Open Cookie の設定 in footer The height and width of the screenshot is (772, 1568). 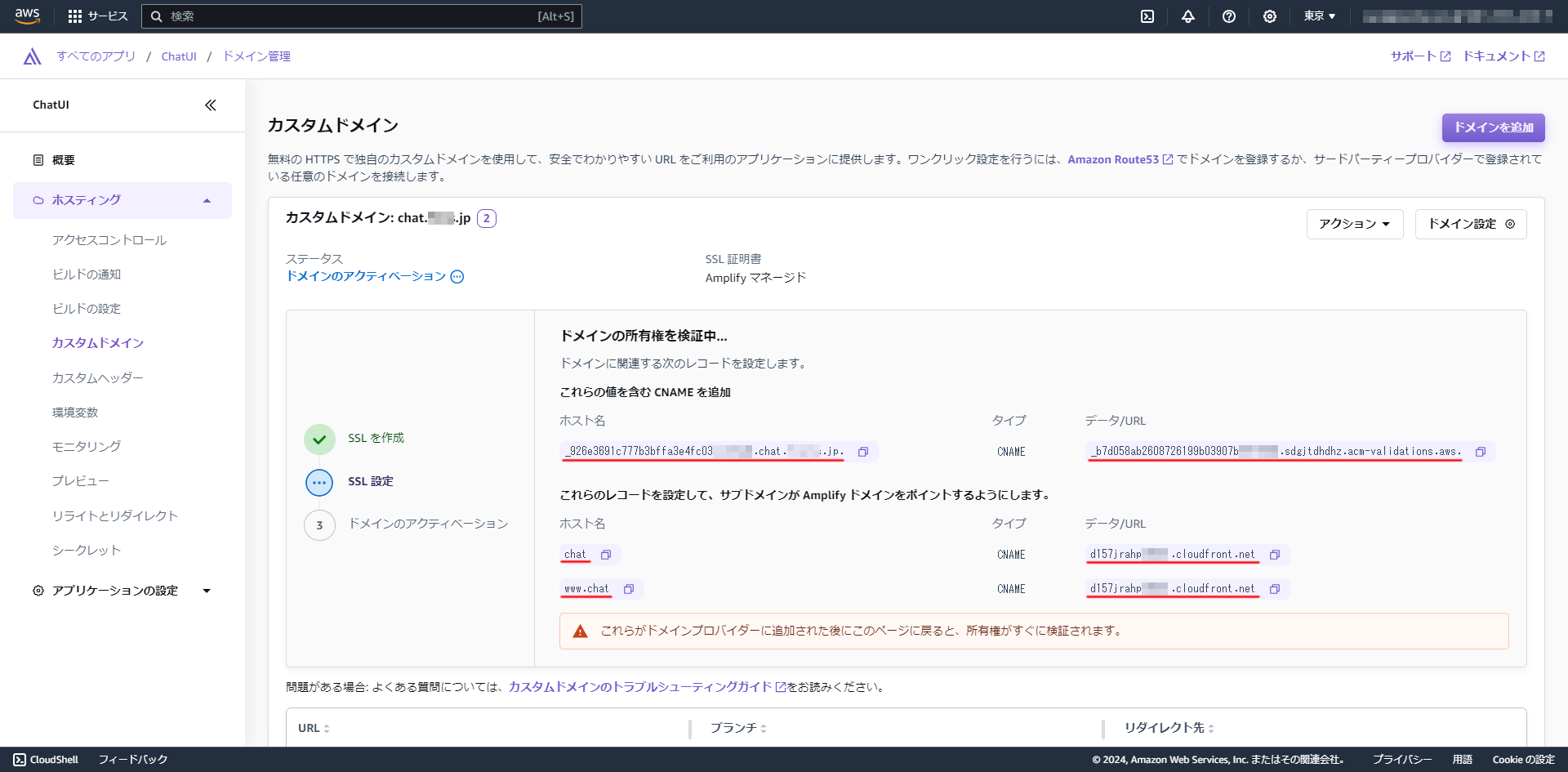tap(1524, 760)
